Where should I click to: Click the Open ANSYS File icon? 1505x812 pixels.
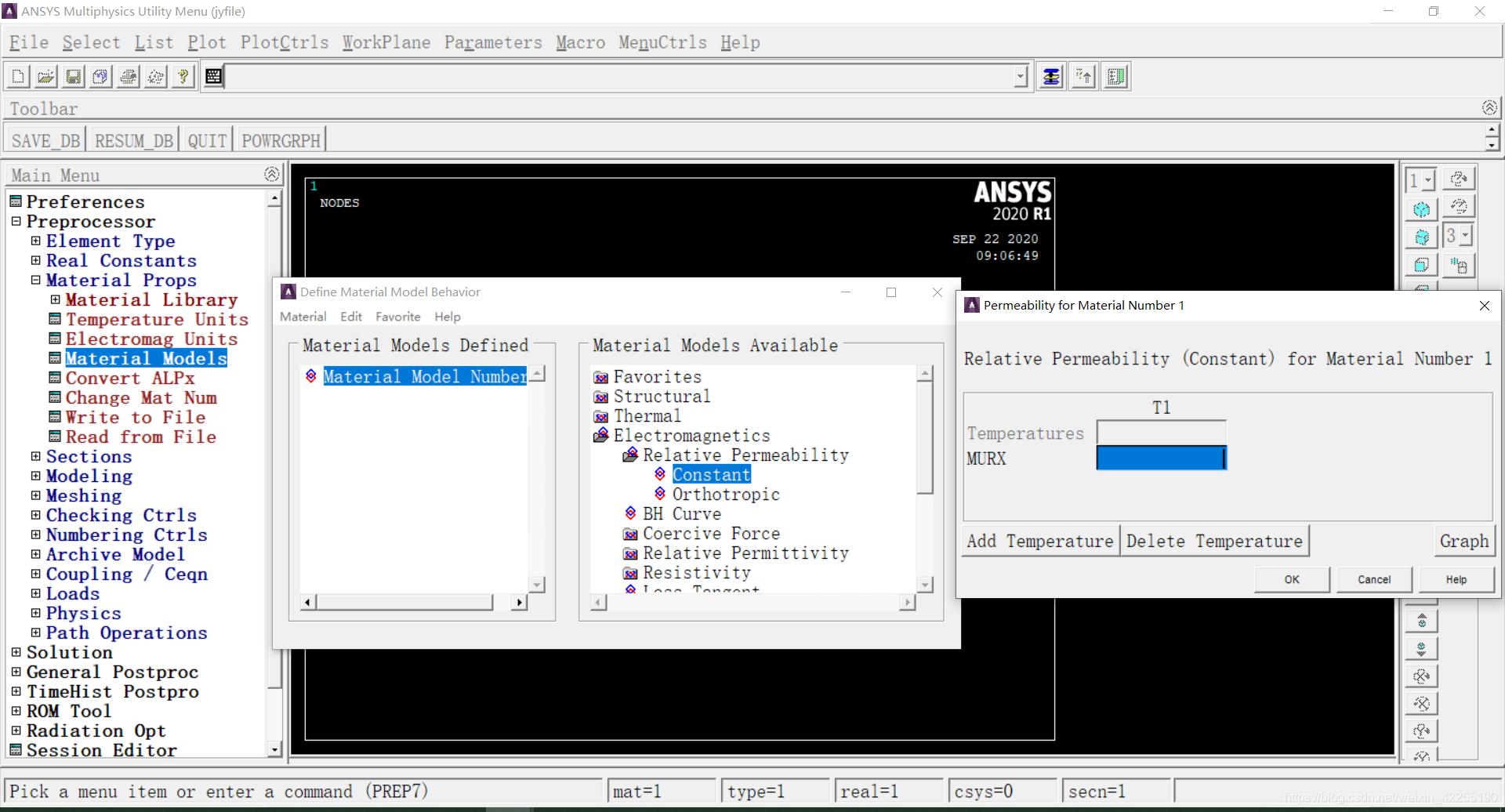pos(45,77)
